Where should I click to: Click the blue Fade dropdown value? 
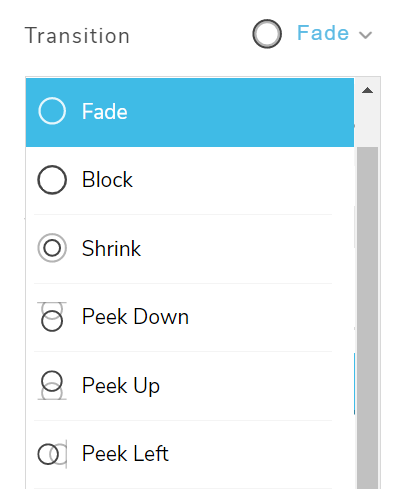pos(323,33)
